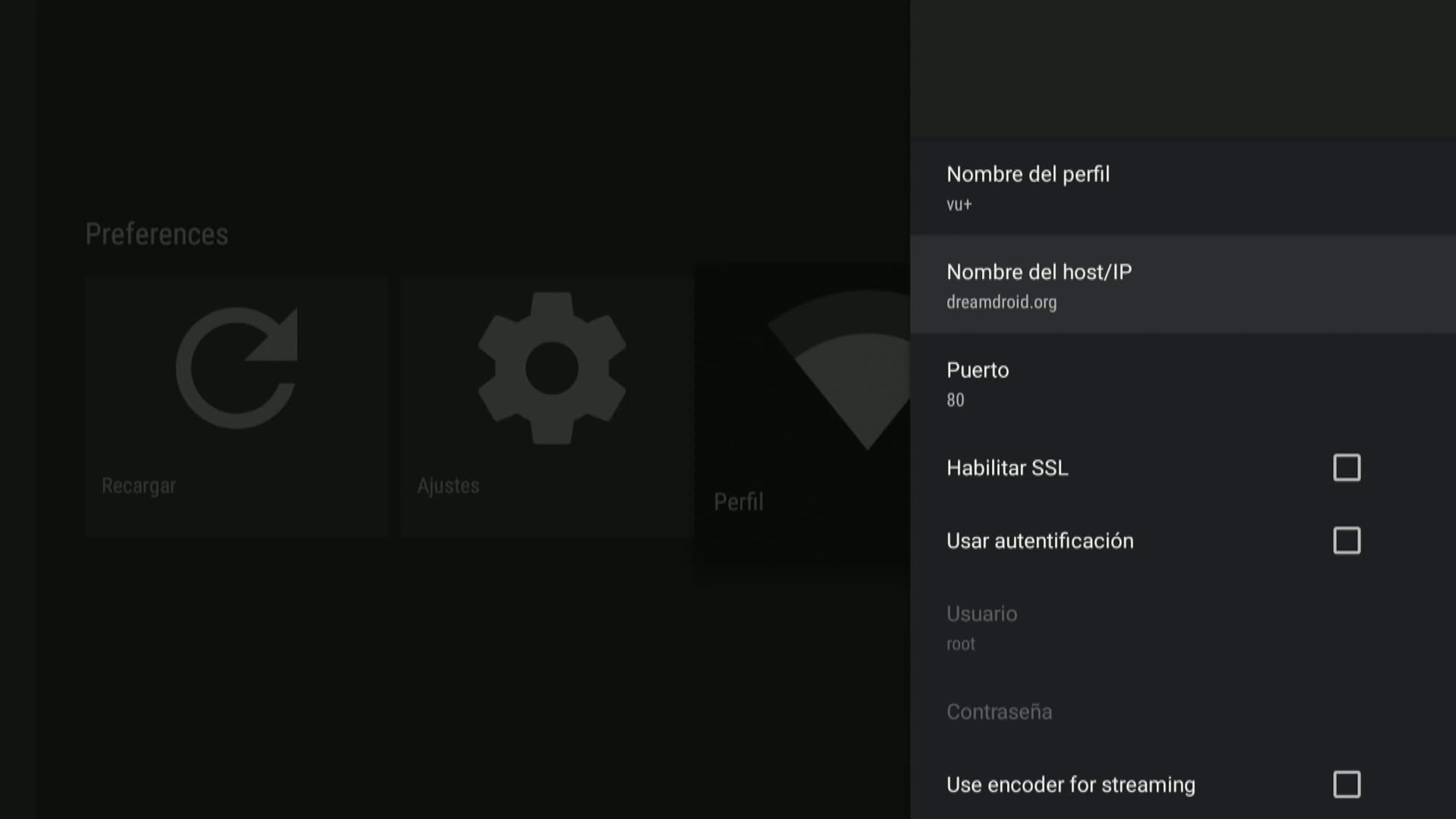1456x819 pixels.
Task: Toggle the Habilitar SSL checkbox
Action: pyautogui.click(x=1347, y=468)
